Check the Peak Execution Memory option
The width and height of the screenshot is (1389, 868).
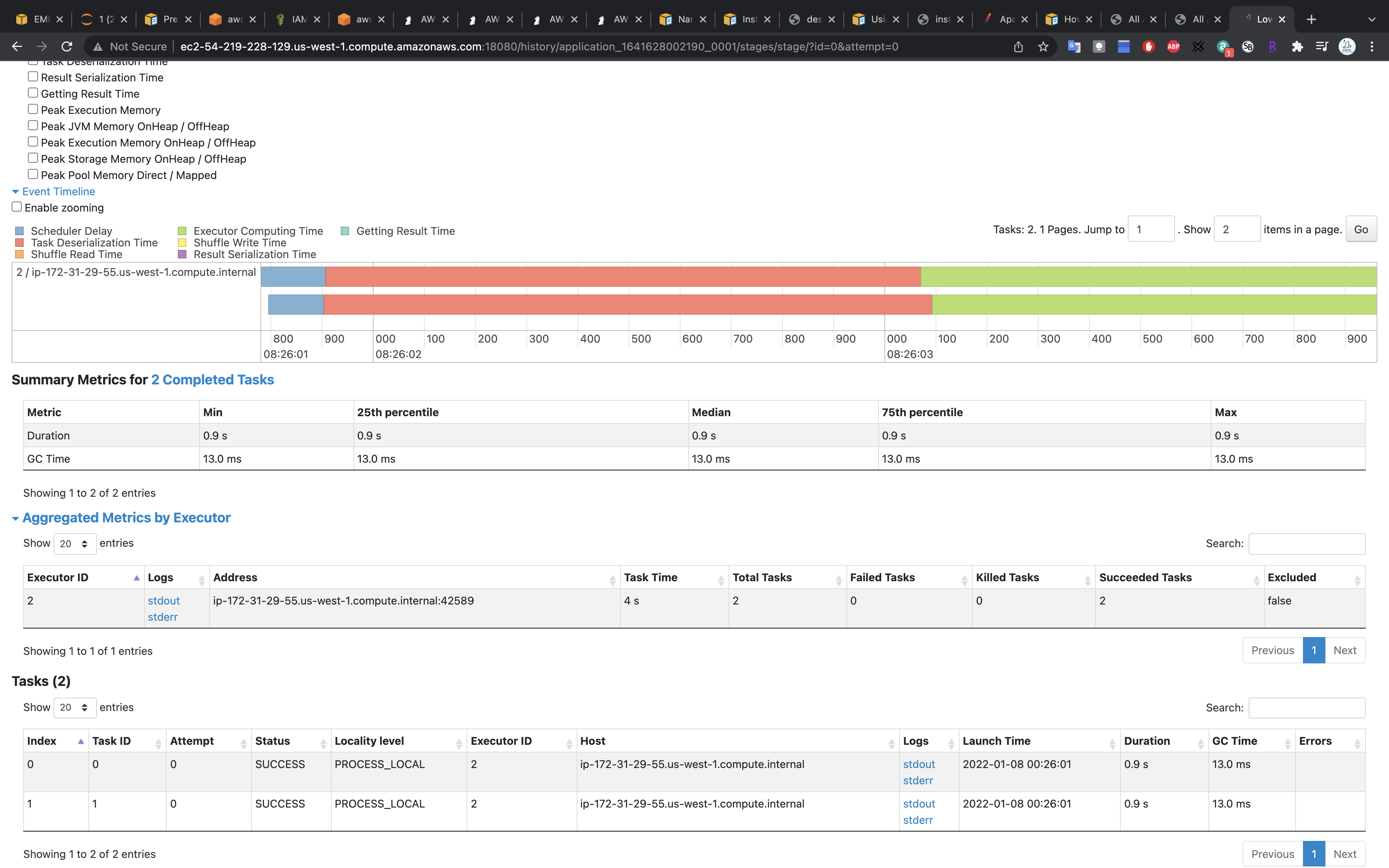[33, 109]
